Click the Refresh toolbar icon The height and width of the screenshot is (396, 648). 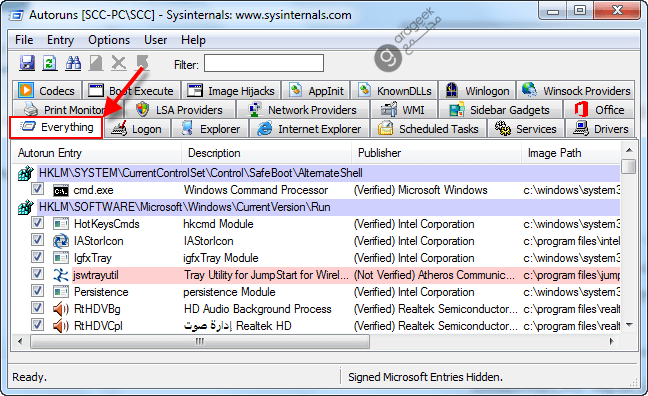pyautogui.click(x=50, y=63)
